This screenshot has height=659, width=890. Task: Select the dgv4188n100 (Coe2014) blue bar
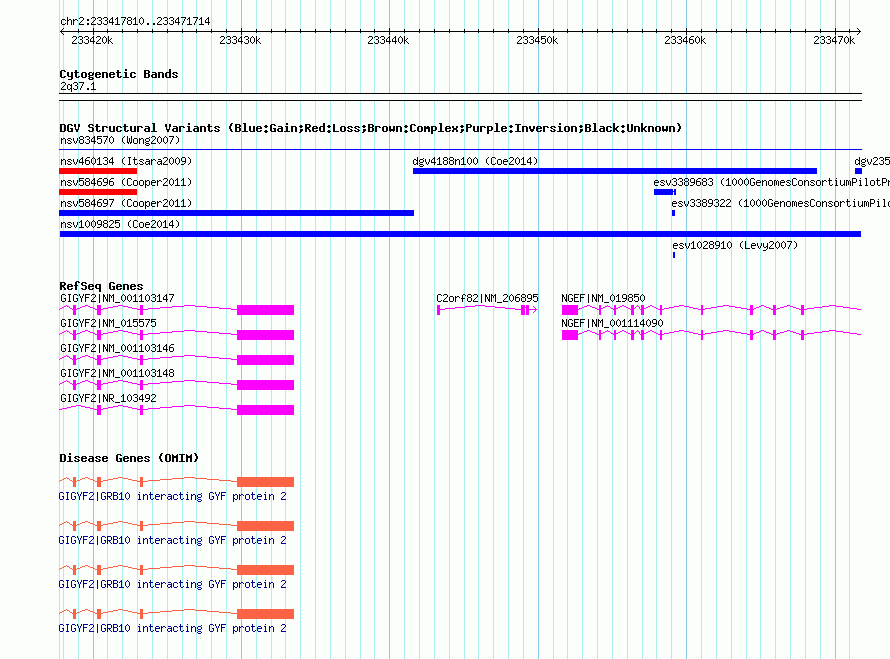click(615, 171)
